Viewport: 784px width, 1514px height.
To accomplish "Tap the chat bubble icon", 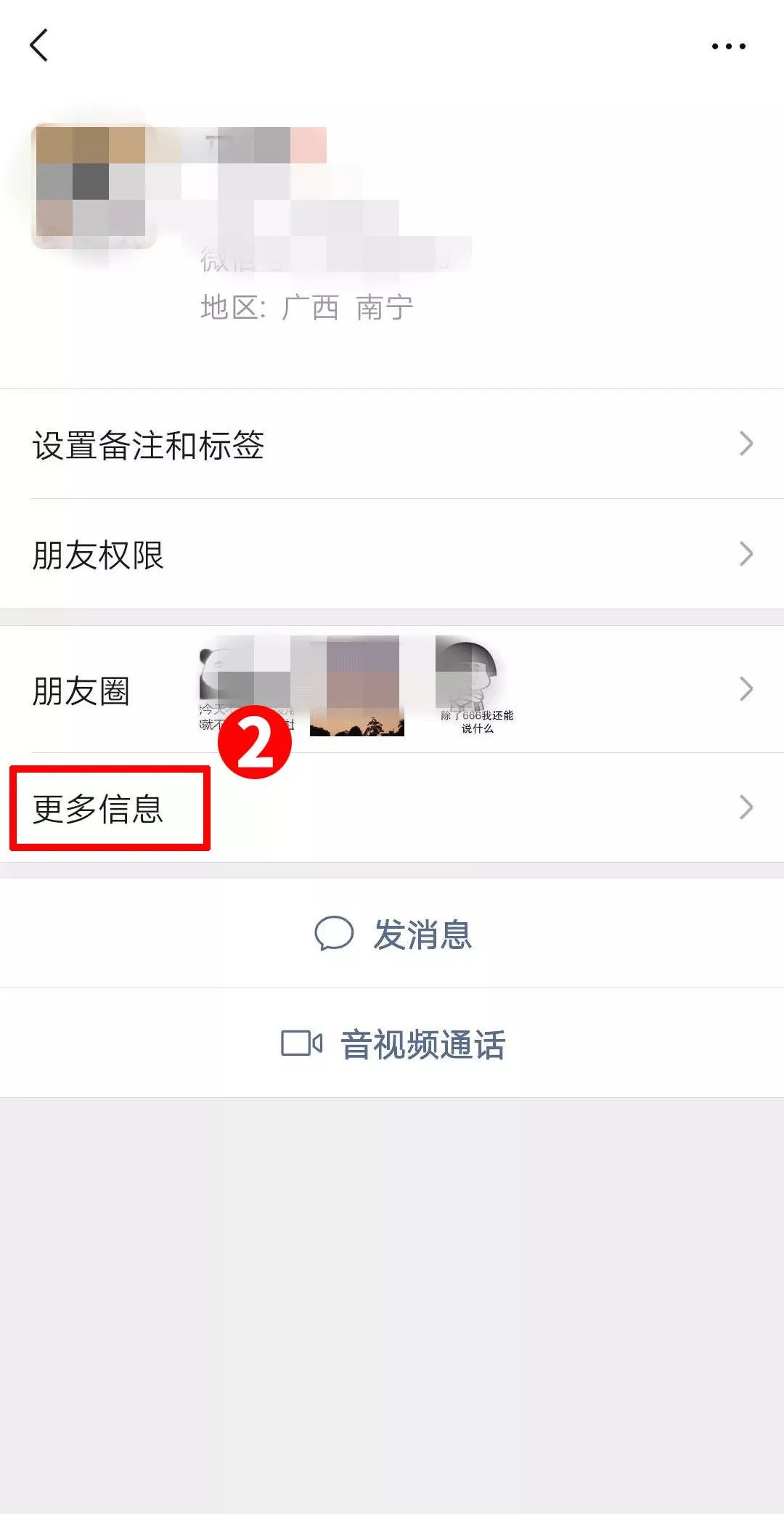I will coord(334,934).
